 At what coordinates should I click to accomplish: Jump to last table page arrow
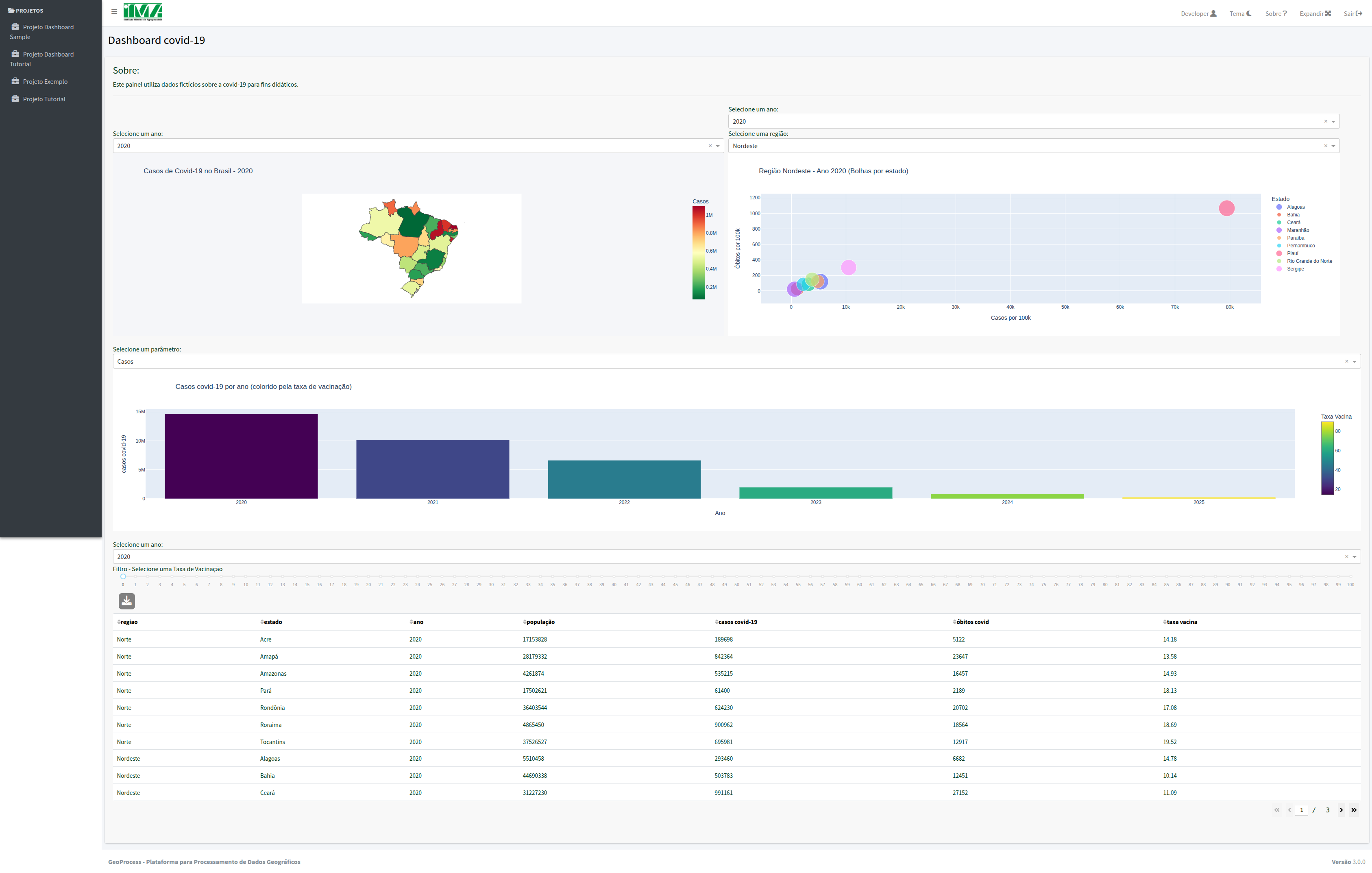pos(1354,810)
